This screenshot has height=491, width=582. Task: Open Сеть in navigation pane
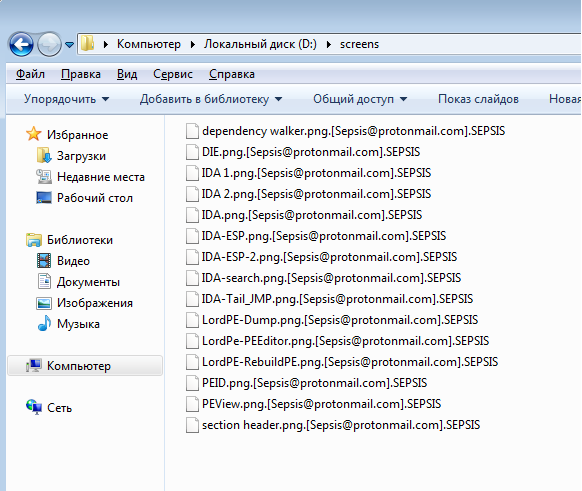59,408
